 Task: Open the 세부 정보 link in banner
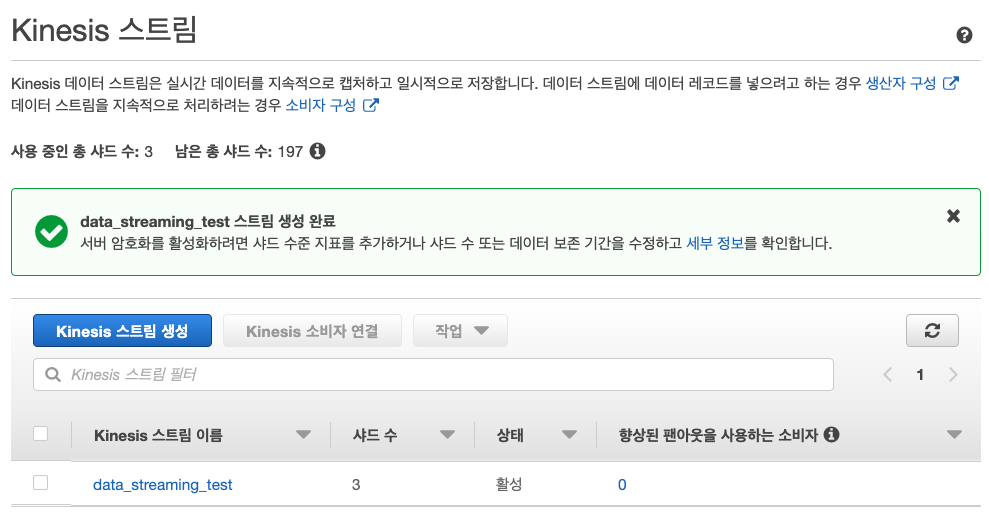(715, 243)
